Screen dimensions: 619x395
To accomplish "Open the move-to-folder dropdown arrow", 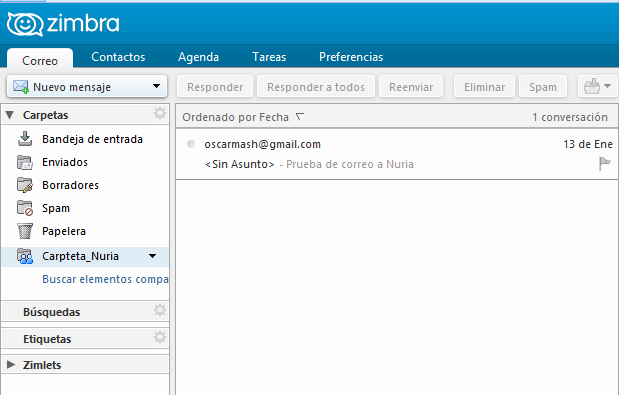I will tap(608, 86).
